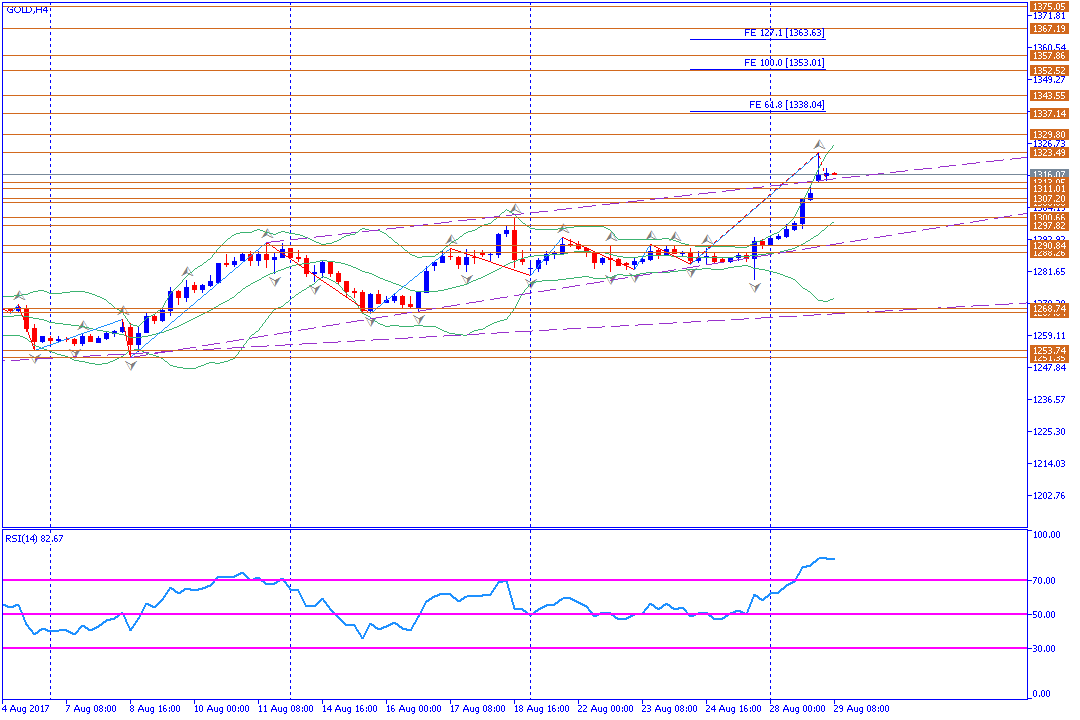The width and height of the screenshot is (1080, 720).
Task: Select the 1329.80 resistance level price tag
Action: [1048, 134]
